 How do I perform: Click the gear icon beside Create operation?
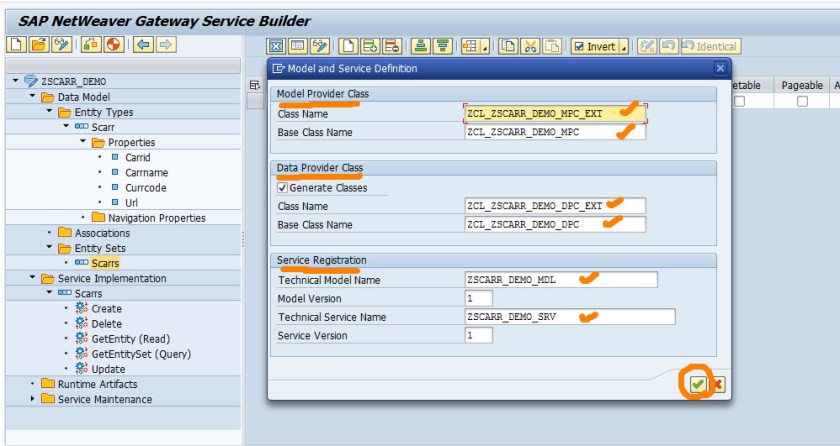81,308
